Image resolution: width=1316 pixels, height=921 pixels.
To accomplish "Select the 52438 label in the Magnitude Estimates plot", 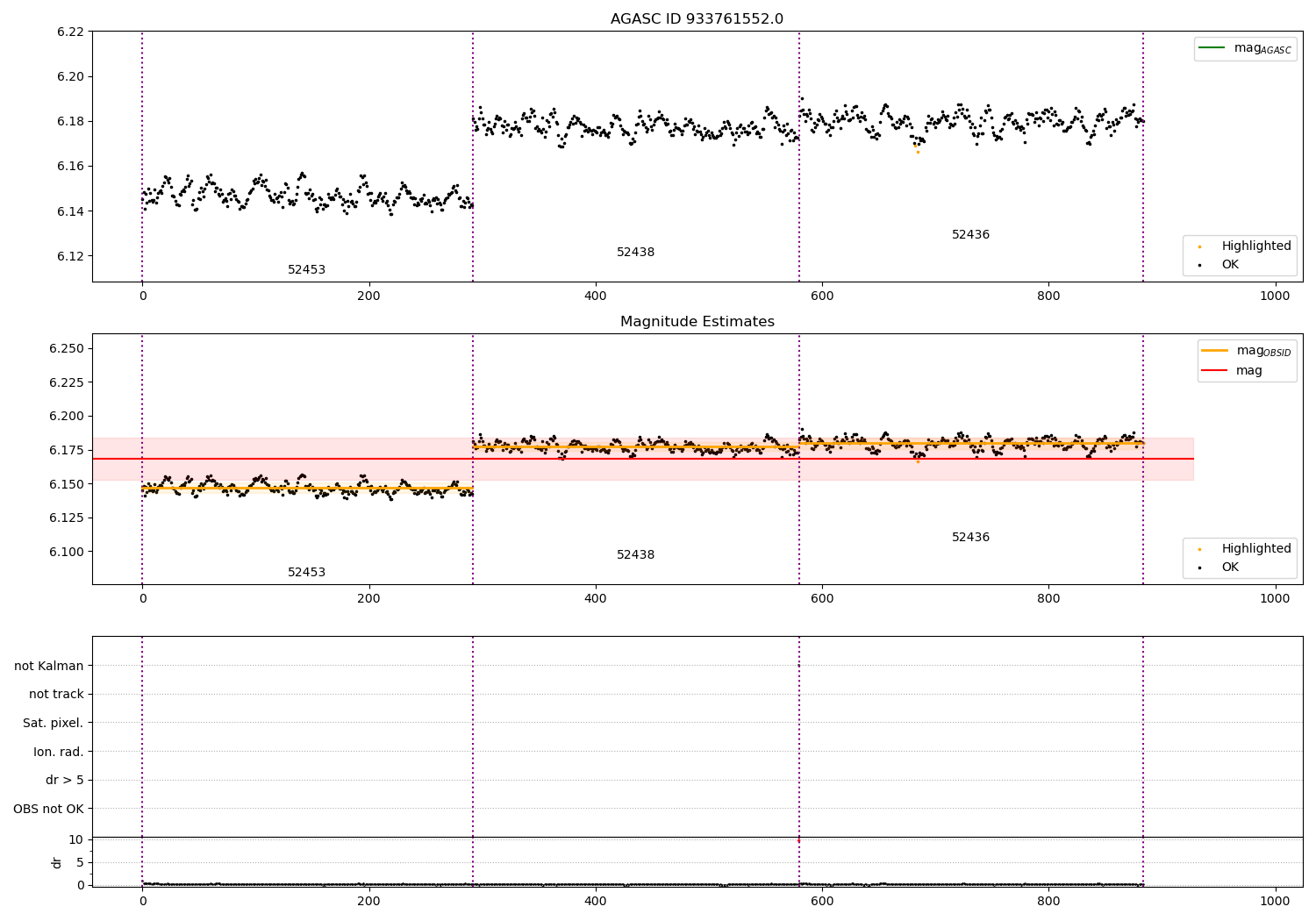I will (x=635, y=555).
